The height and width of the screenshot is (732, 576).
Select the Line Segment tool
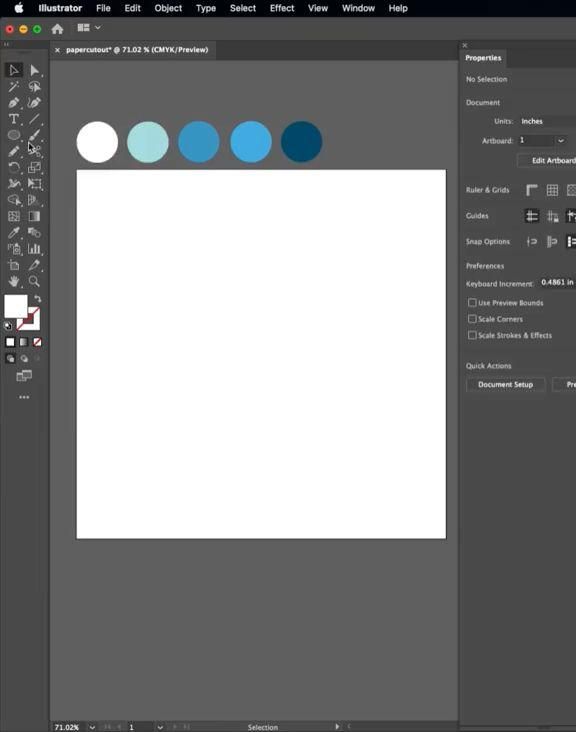click(x=35, y=119)
